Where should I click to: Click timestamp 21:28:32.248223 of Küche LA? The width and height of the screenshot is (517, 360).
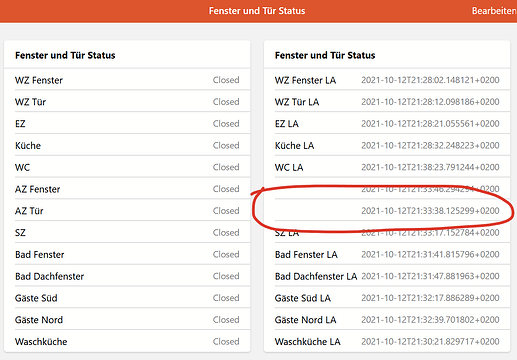point(430,145)
